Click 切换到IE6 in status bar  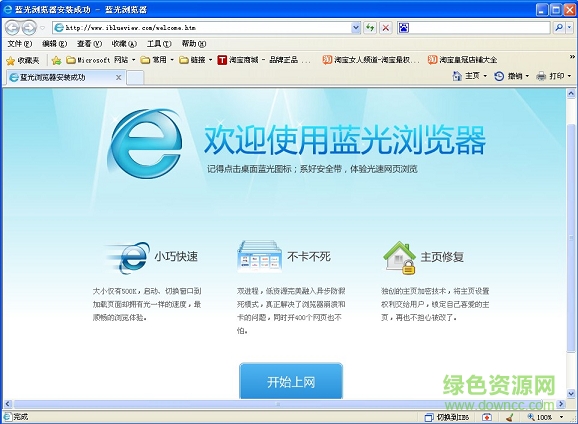click(447, 417)
